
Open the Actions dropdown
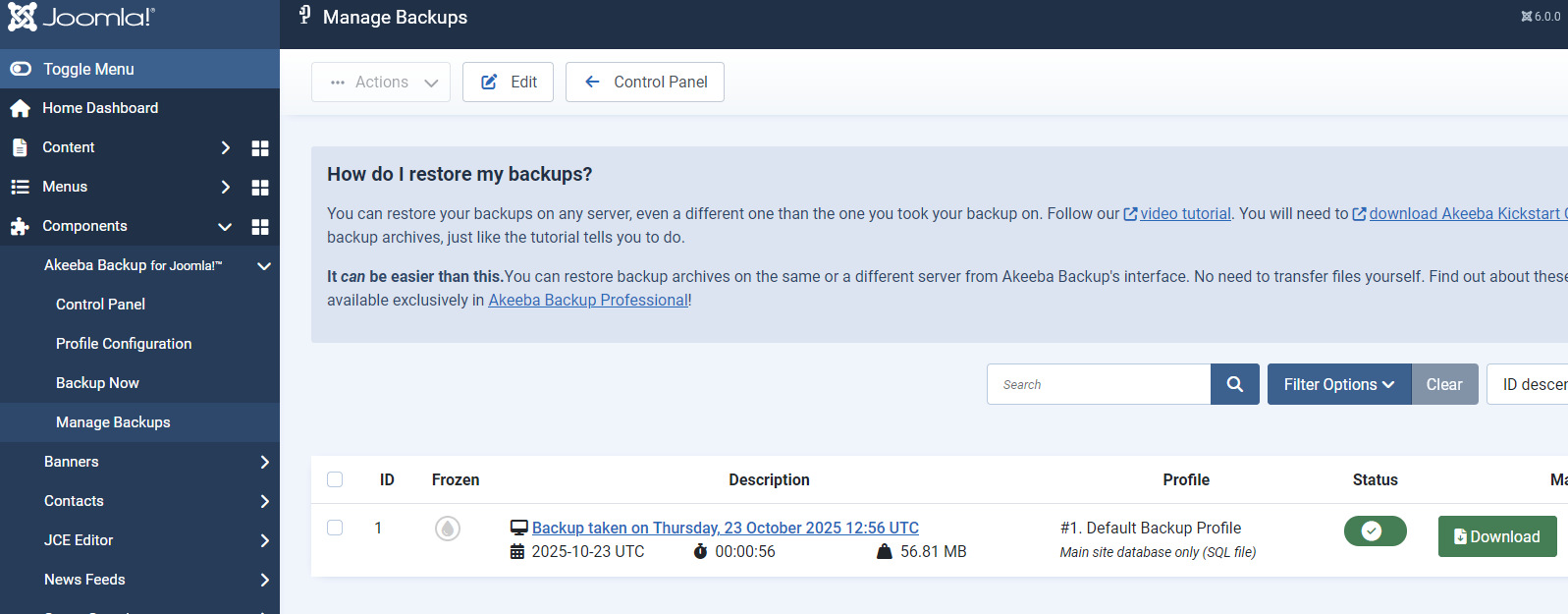(381, 83)
